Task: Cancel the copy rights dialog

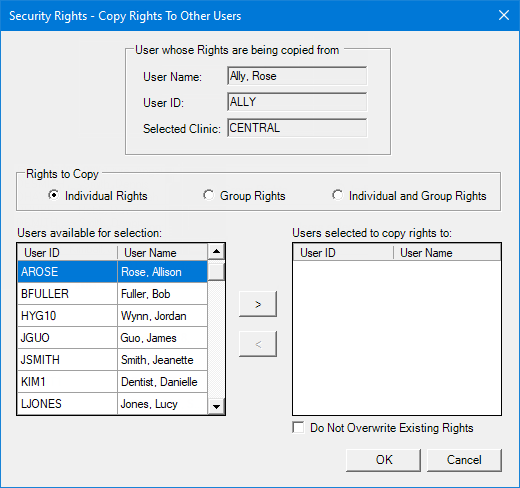Action: click(464, 460)
